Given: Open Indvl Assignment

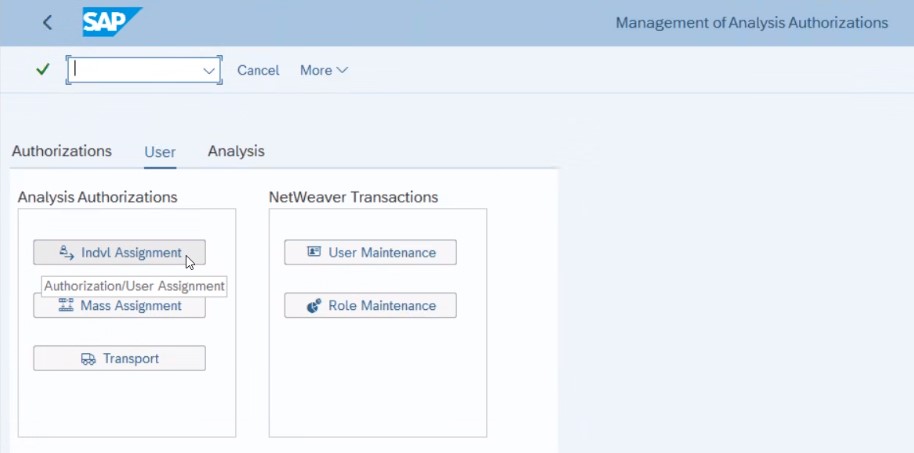Looking at the screenshot, I should 119,252.
